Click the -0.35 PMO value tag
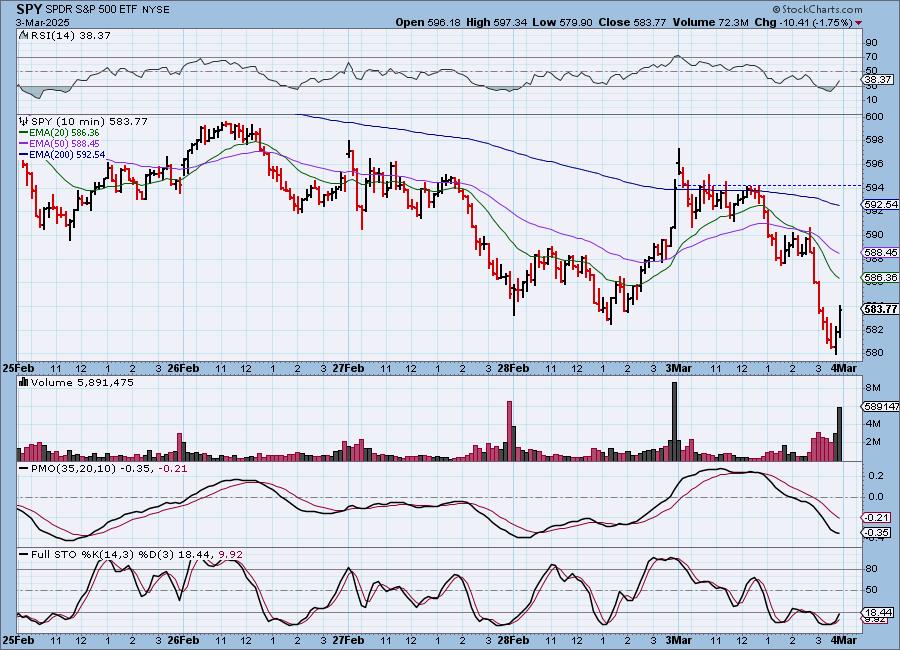This screenshot has height=650, width=900. [x=878, y=533]
